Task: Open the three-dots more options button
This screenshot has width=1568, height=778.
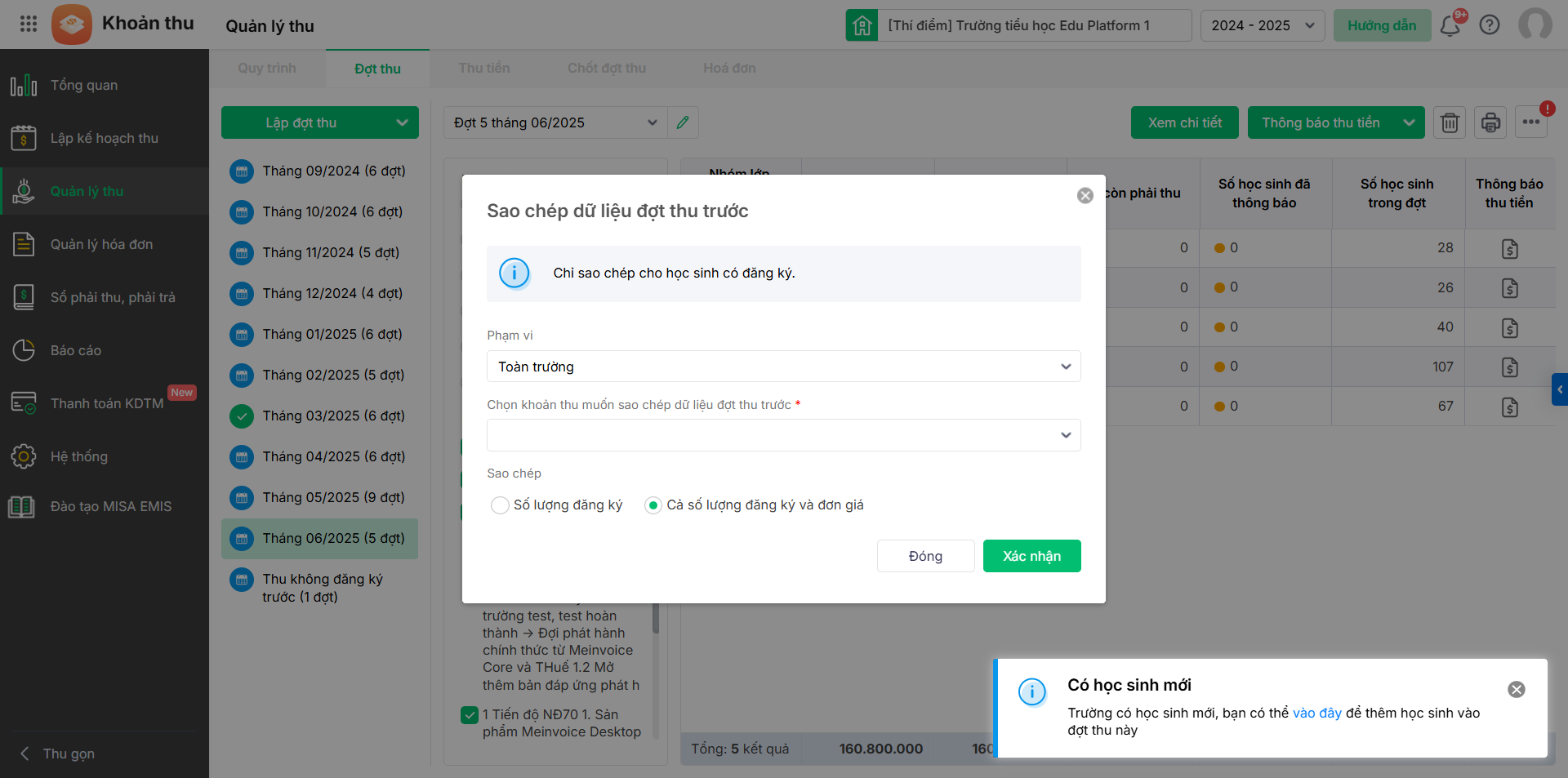Action: 1531,122
